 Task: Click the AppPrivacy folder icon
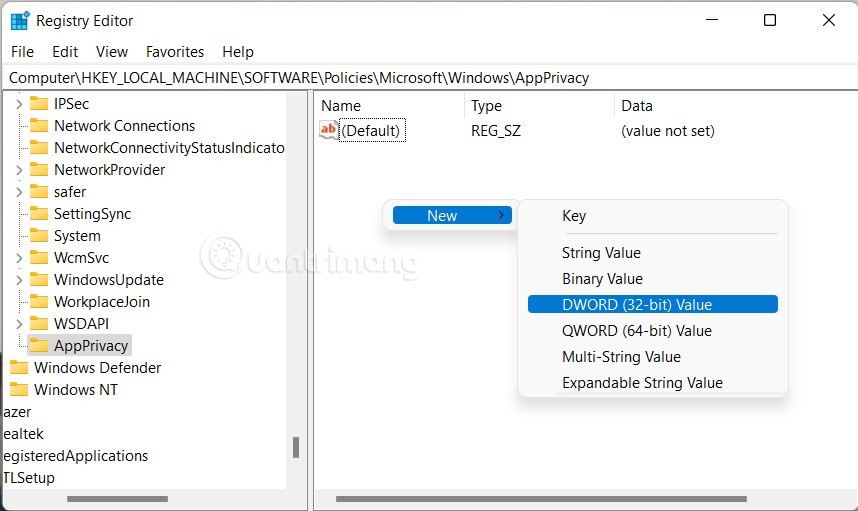(x=39, y=346)
